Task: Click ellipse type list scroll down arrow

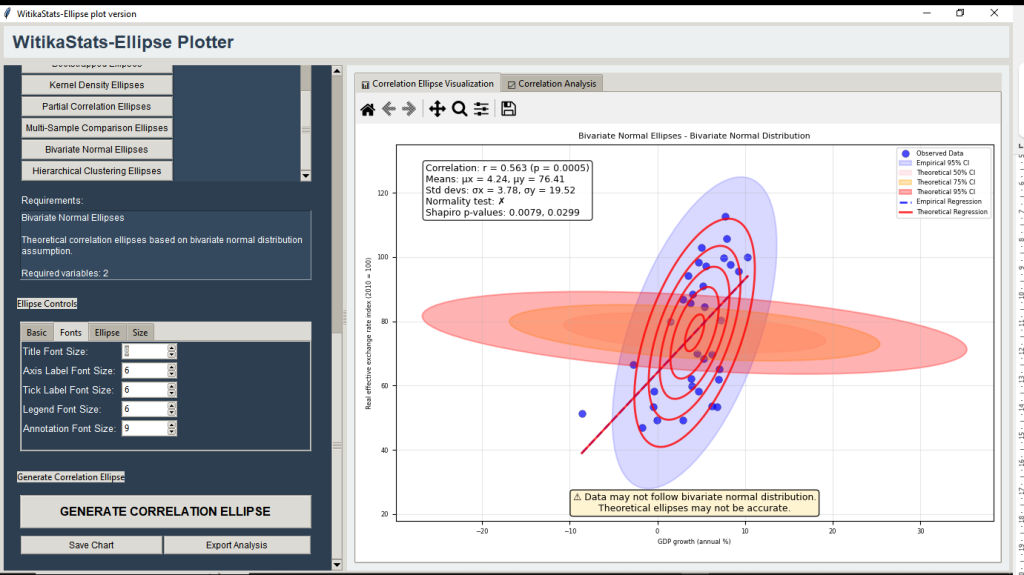Action: click(306, 176)
